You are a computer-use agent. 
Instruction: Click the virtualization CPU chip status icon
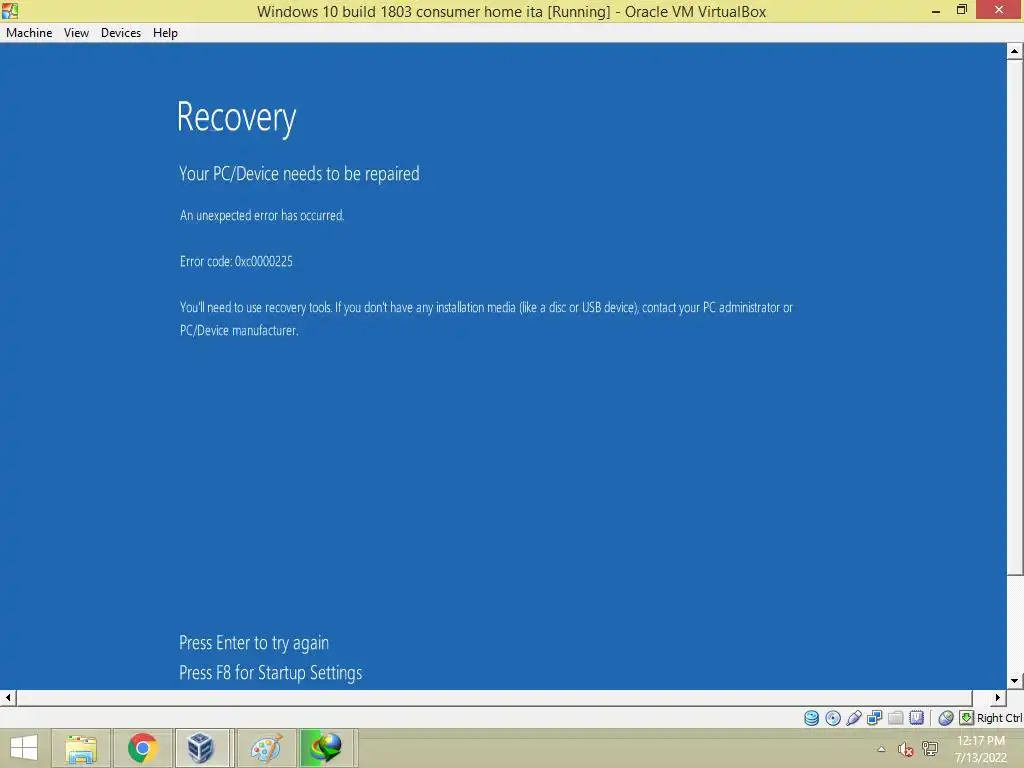point(917,718)
